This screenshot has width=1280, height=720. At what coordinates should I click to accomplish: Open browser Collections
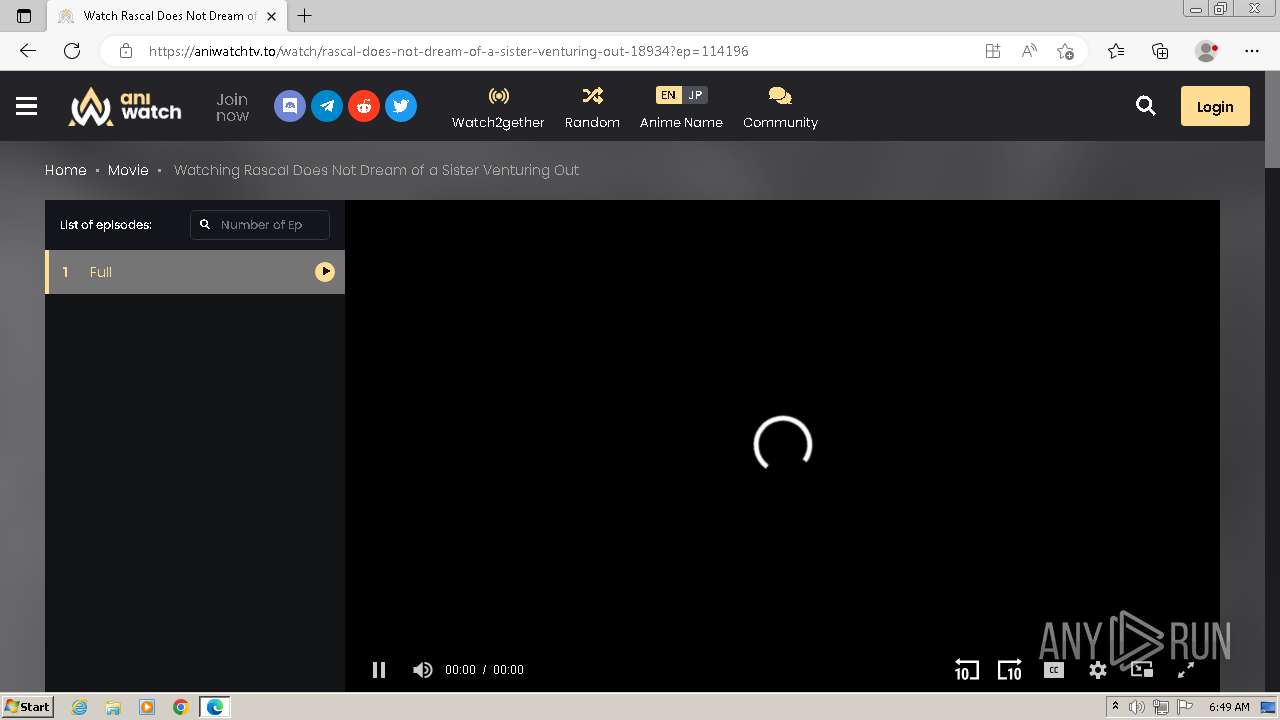pos(1160,51)
